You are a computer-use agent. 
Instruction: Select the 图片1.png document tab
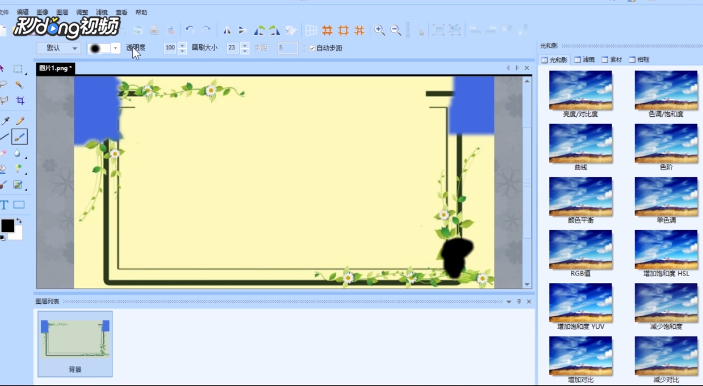pyautogui.click(x=56, y=68)
